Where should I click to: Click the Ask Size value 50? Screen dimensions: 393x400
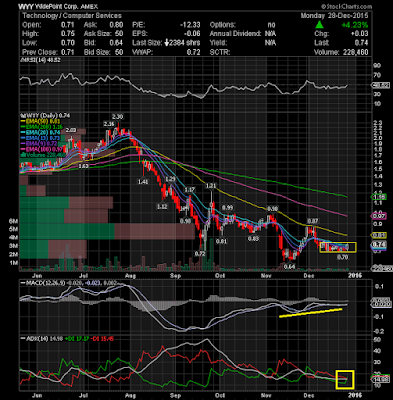[x=119, y=34]
